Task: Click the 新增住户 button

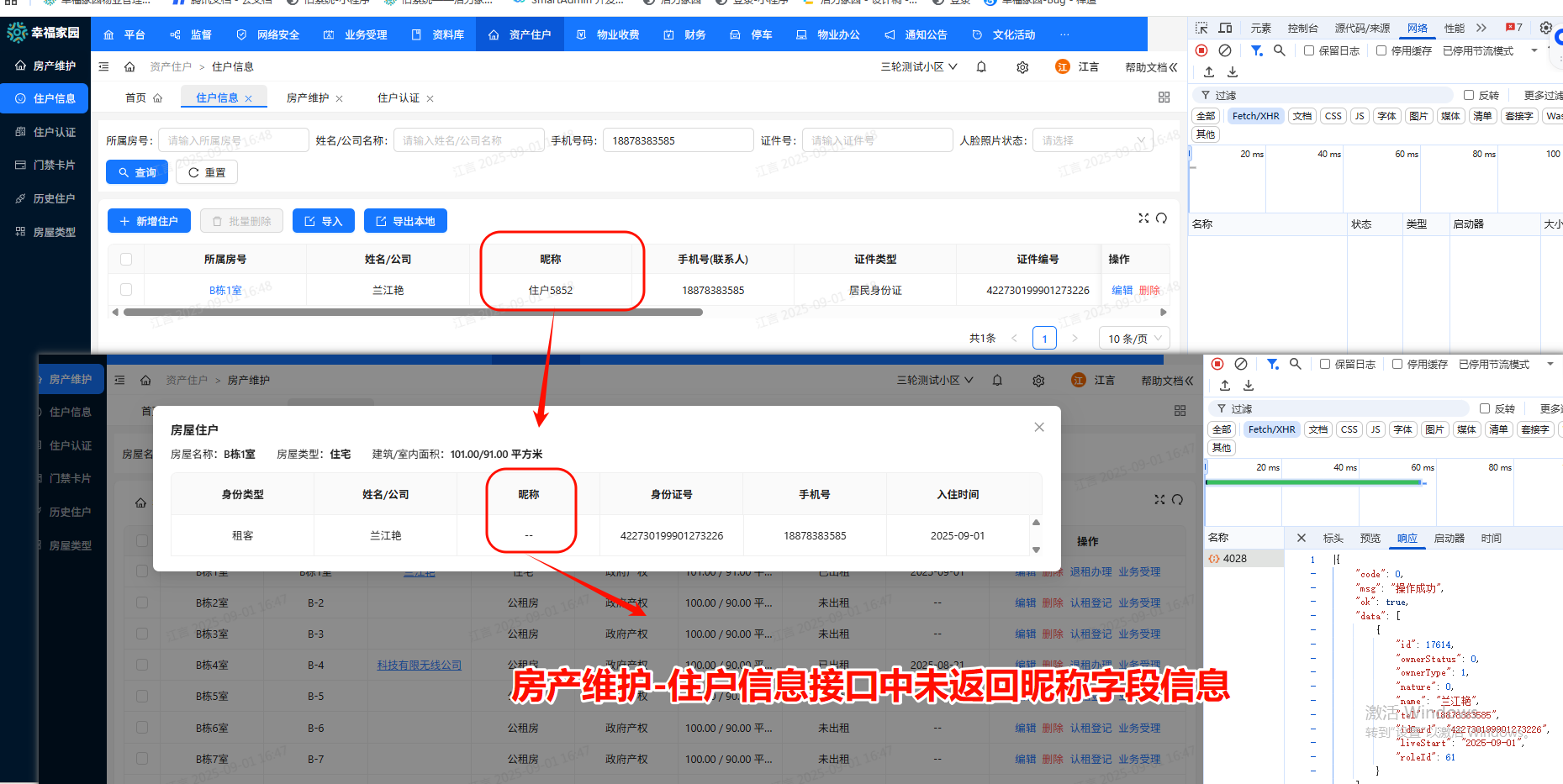Action: point(149,220)
